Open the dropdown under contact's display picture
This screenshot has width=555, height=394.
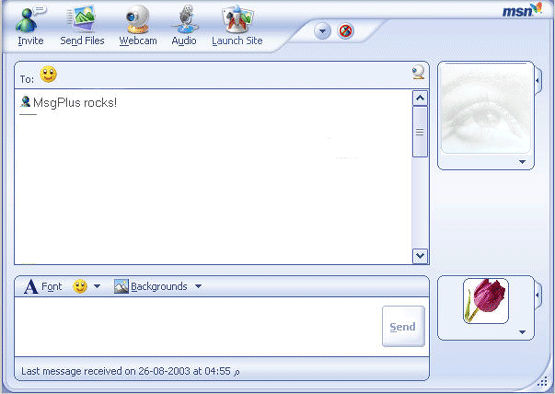click(x=522, y=162)
